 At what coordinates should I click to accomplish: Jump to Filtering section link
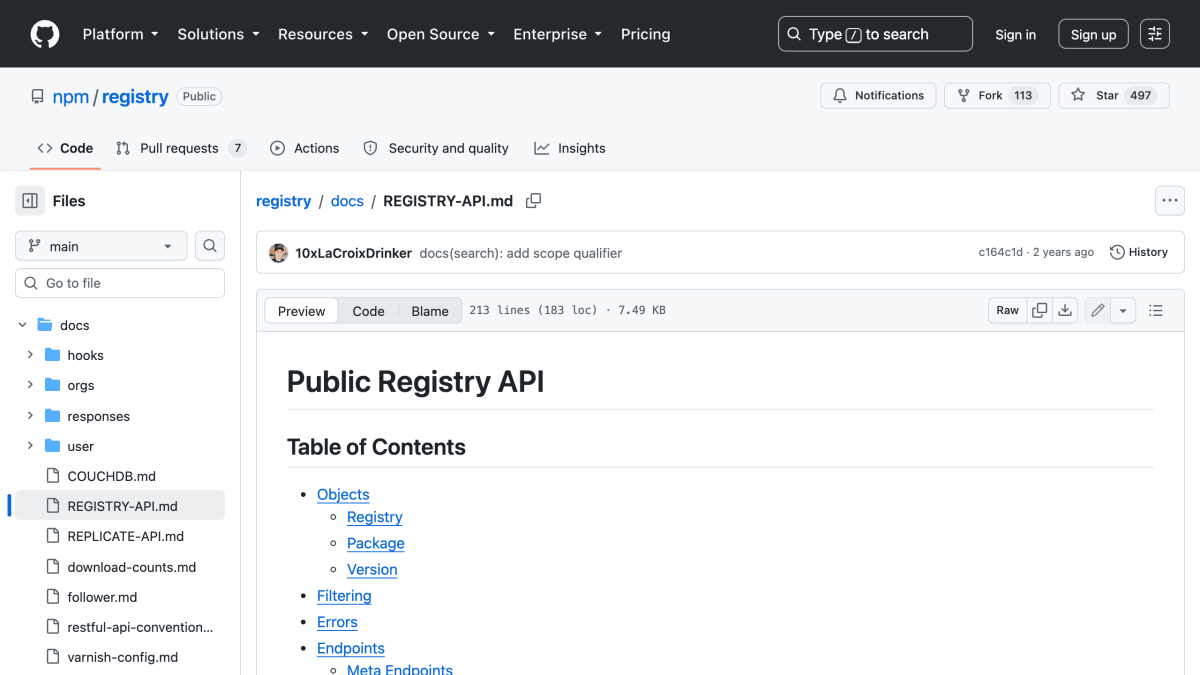pos(344,596)
